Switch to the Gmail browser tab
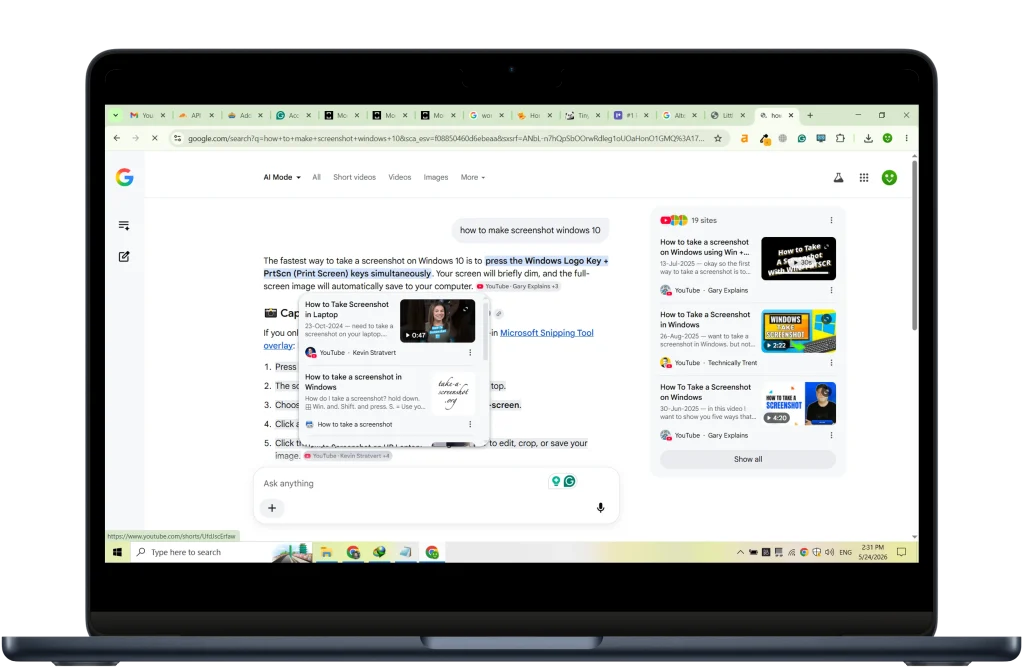 [142, 116]
